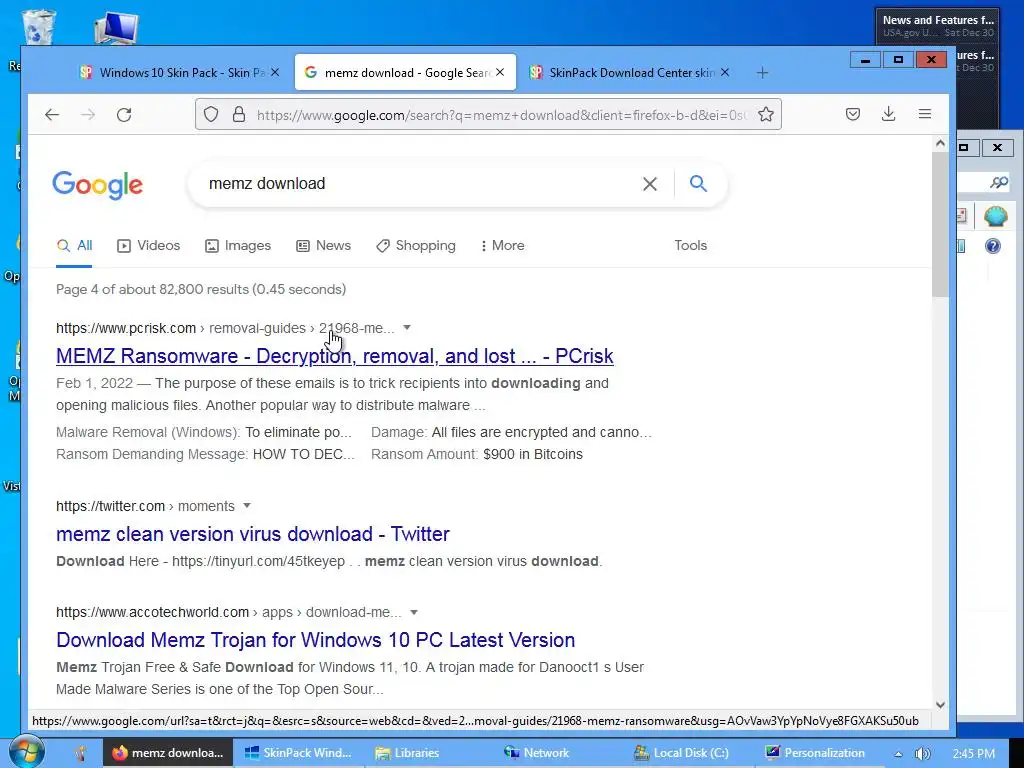The image size is (1024, 768).
Task: Select the Videos search filter
Action: 148,246
